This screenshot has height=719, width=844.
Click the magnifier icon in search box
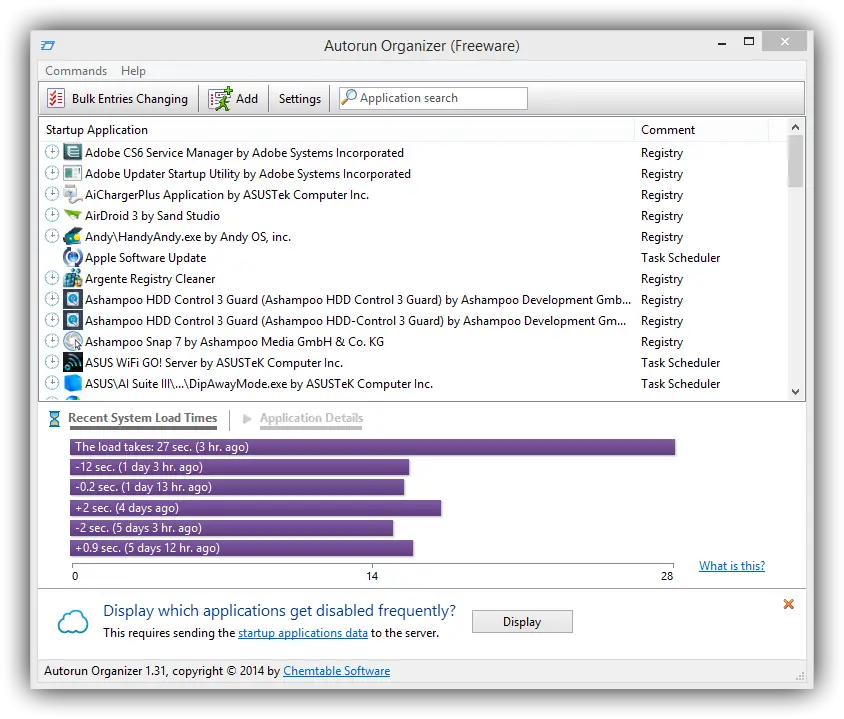tap(349, 97)
